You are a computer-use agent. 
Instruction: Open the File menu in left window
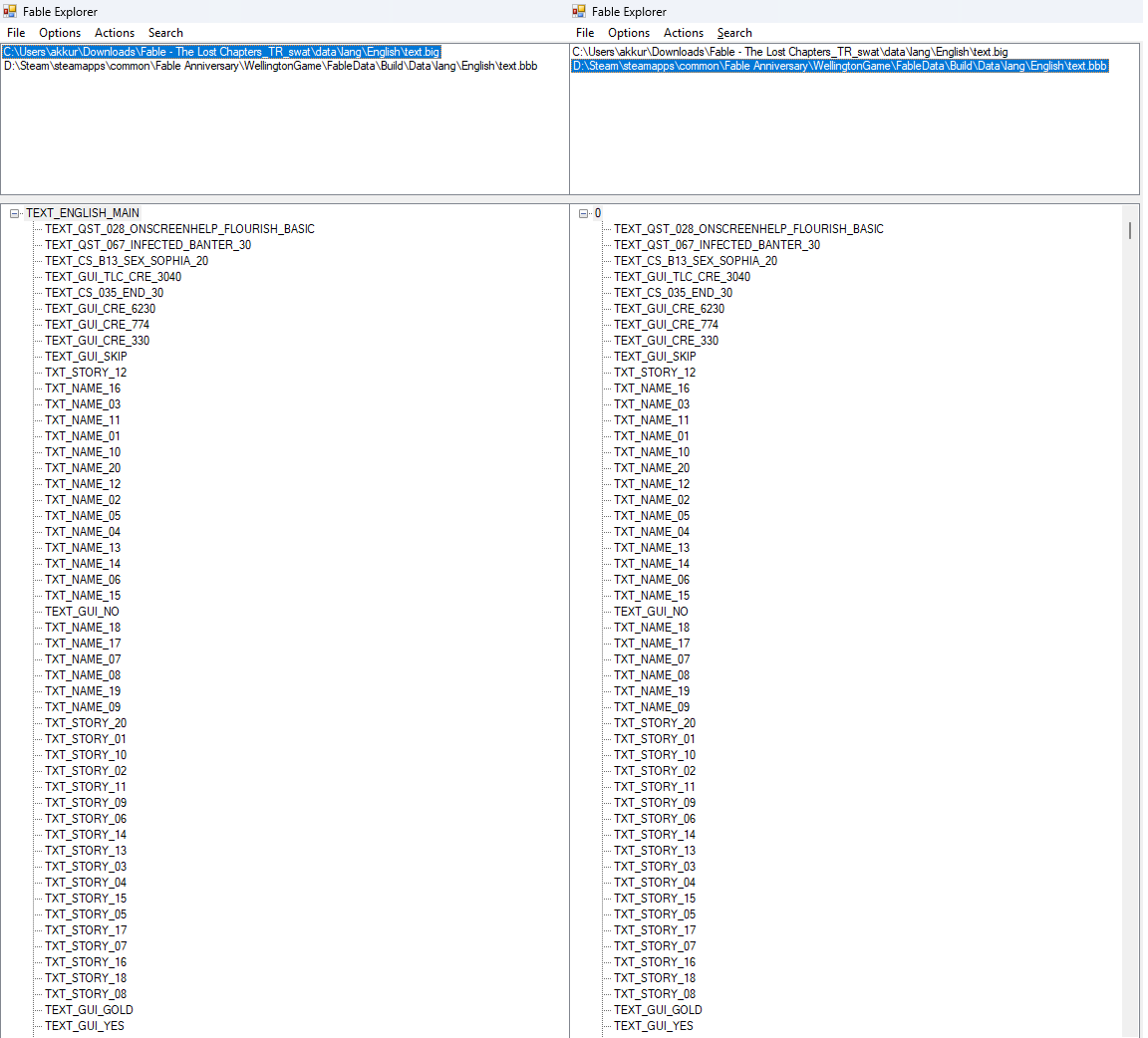16,33
